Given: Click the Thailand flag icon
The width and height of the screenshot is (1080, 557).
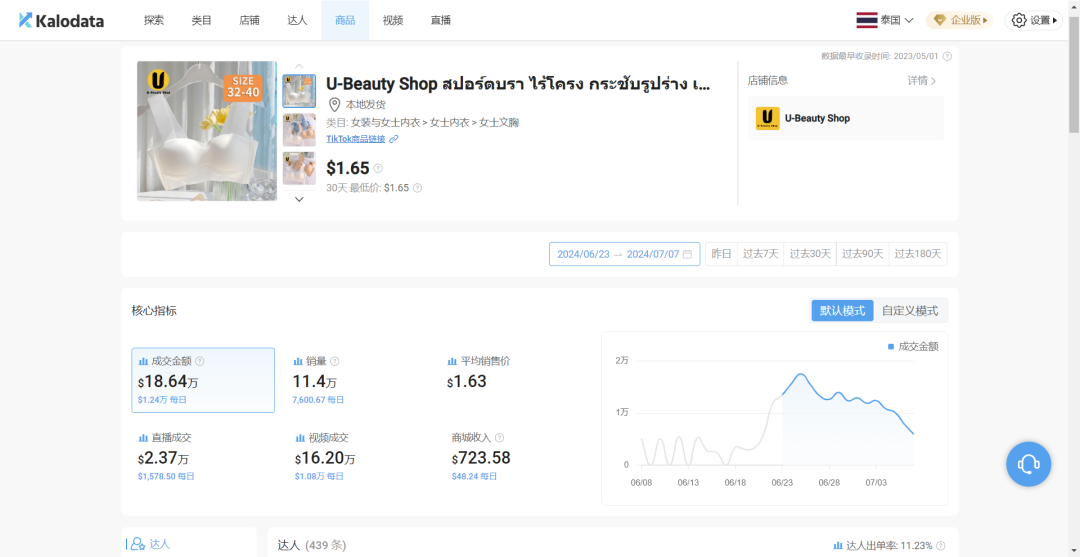Looking at the screenshot, I should point(866,21).
